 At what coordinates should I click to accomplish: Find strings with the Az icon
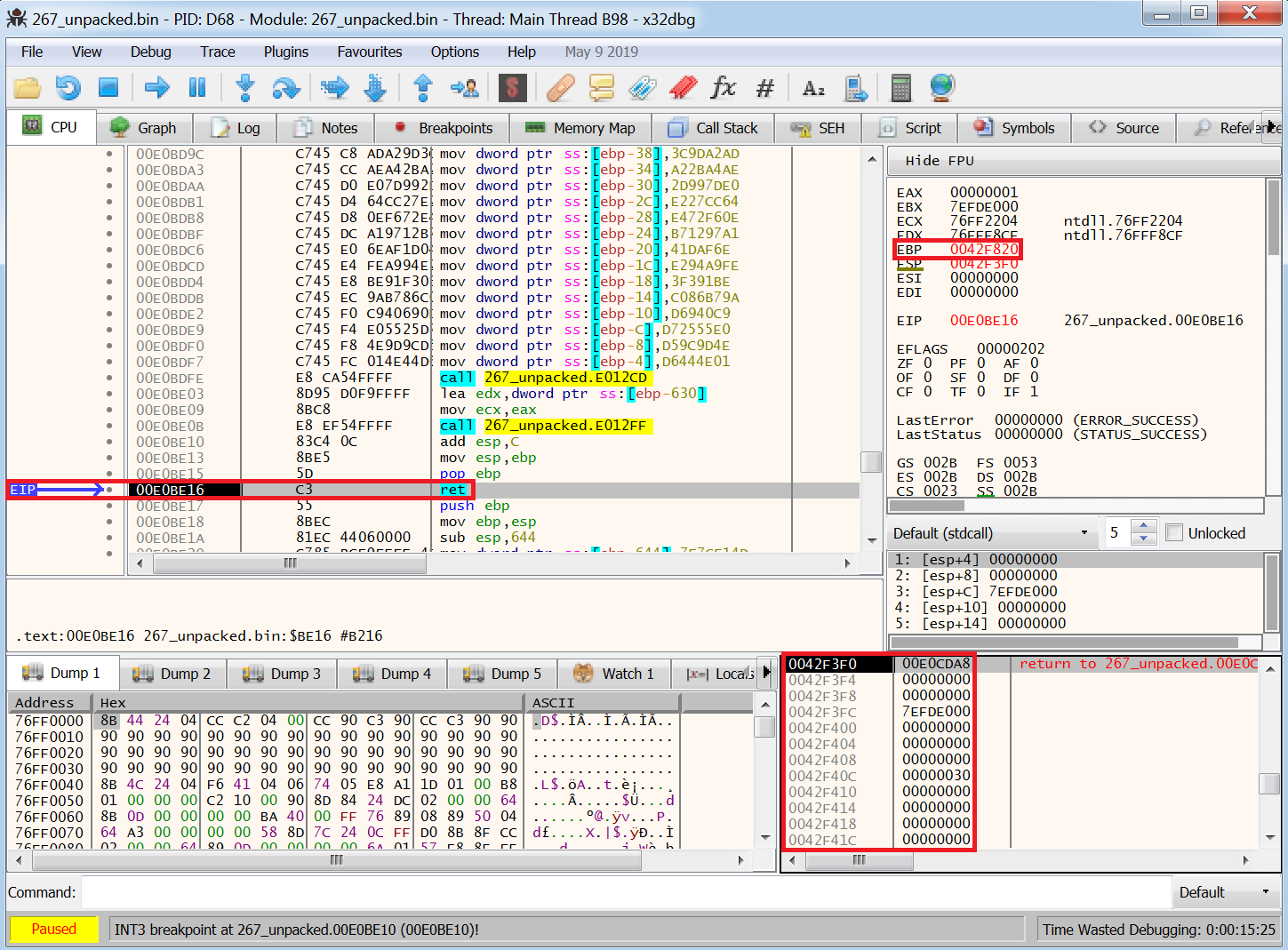click(x=813, y=87)
